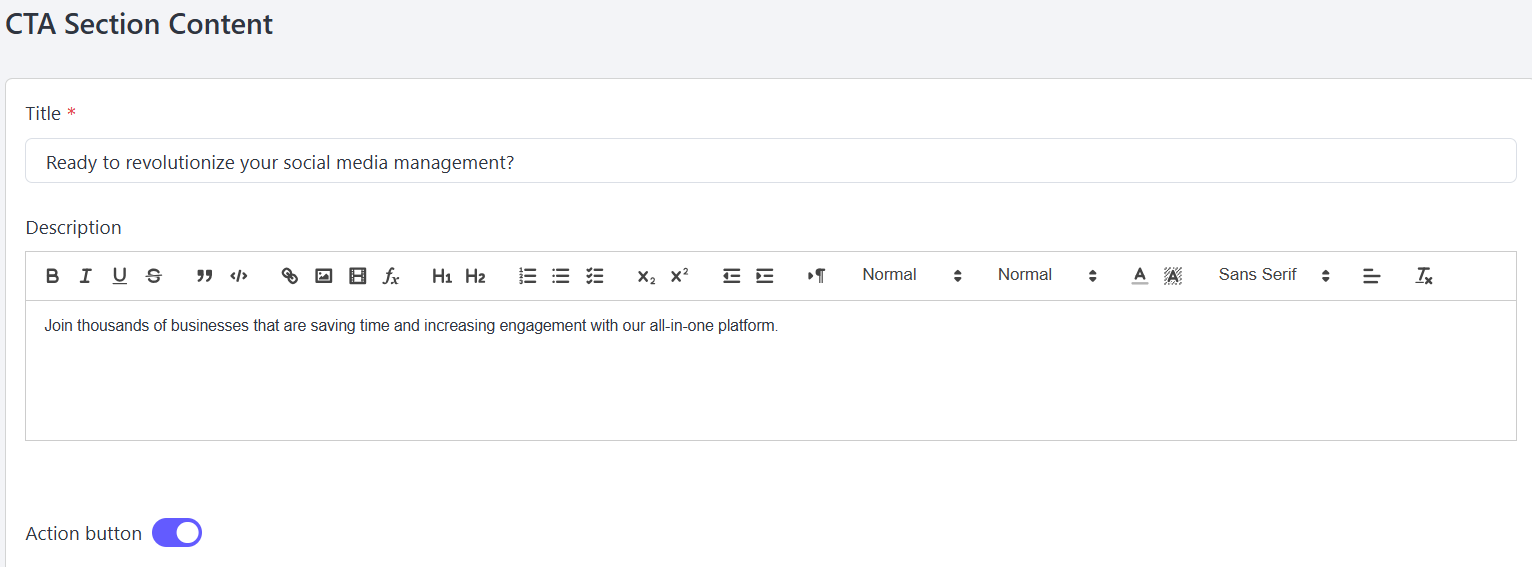1532x567 pixels.
Task: Open the text color picker
Action: (1140, 276)
